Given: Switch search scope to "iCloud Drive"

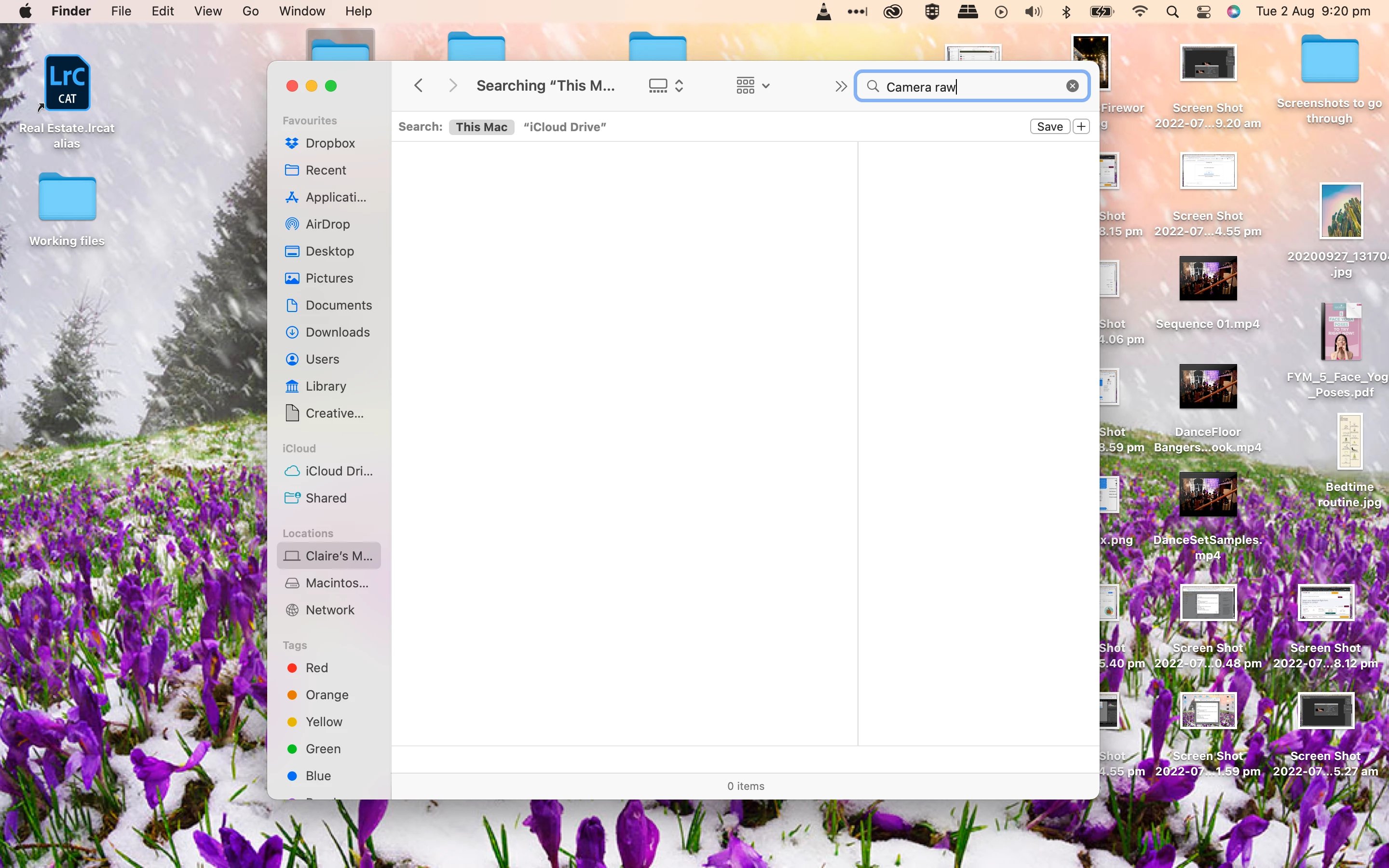Looking at the screenshot, I should point(564,127).
